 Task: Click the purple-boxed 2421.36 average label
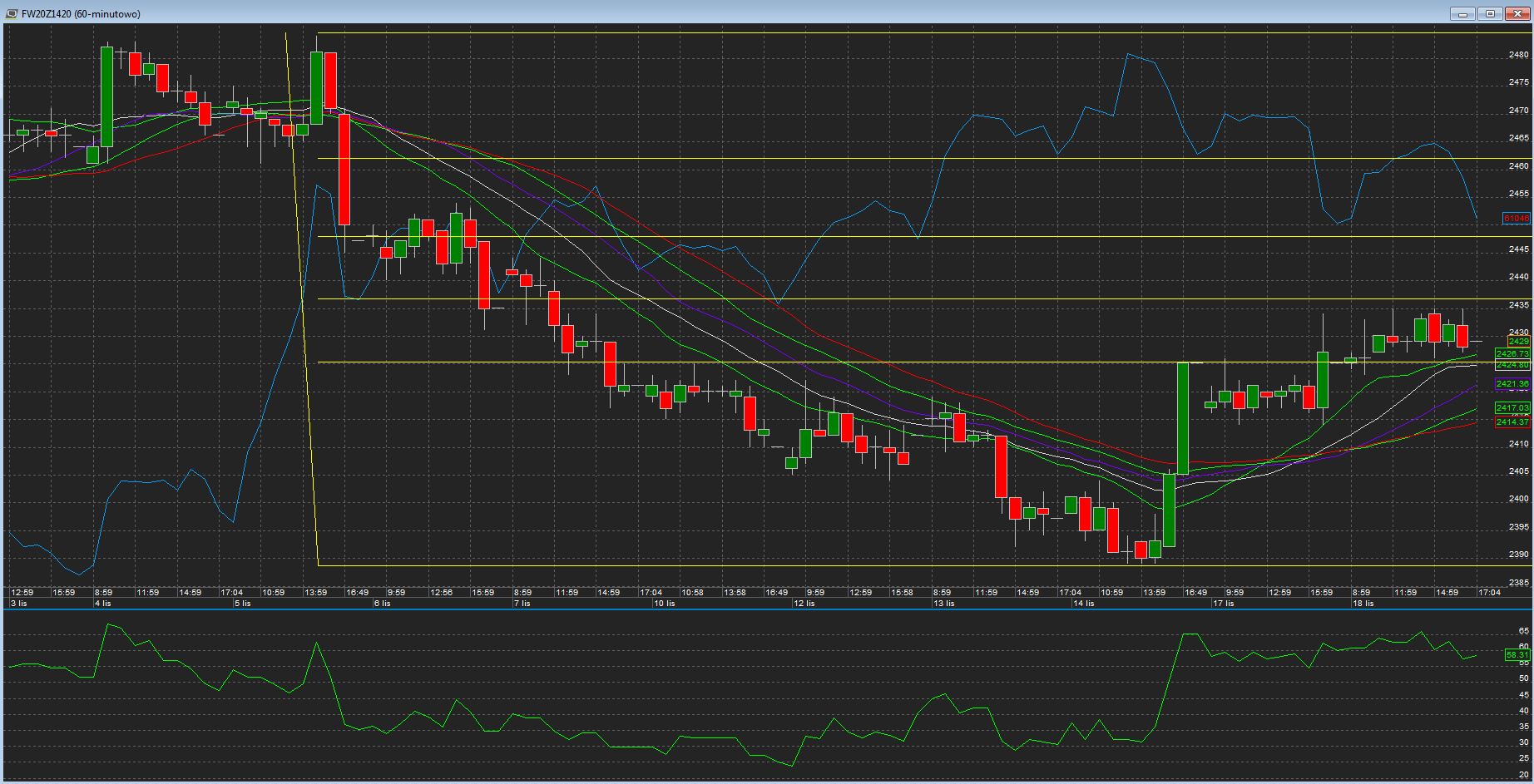tap(1512, 384)
